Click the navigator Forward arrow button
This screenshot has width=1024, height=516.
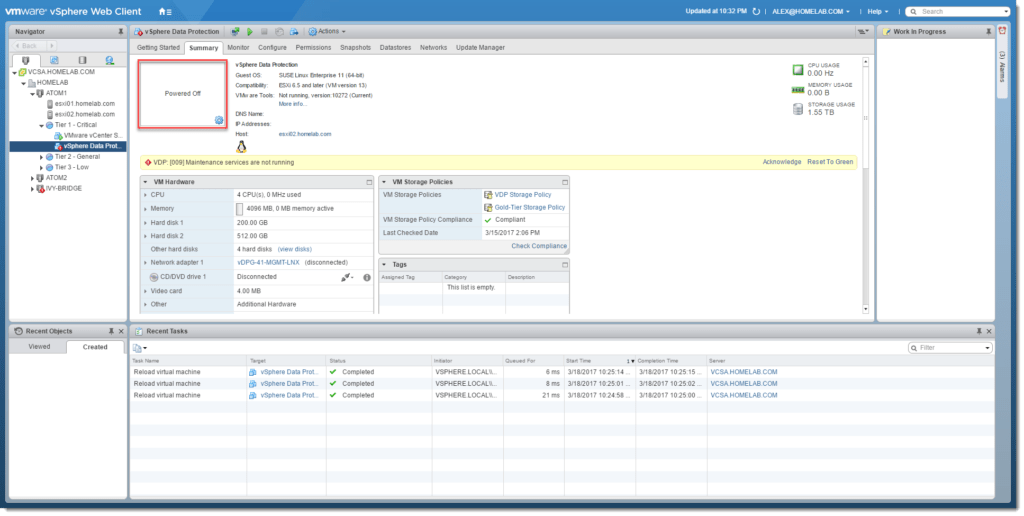pyautogui.click(x=52, y=46)
